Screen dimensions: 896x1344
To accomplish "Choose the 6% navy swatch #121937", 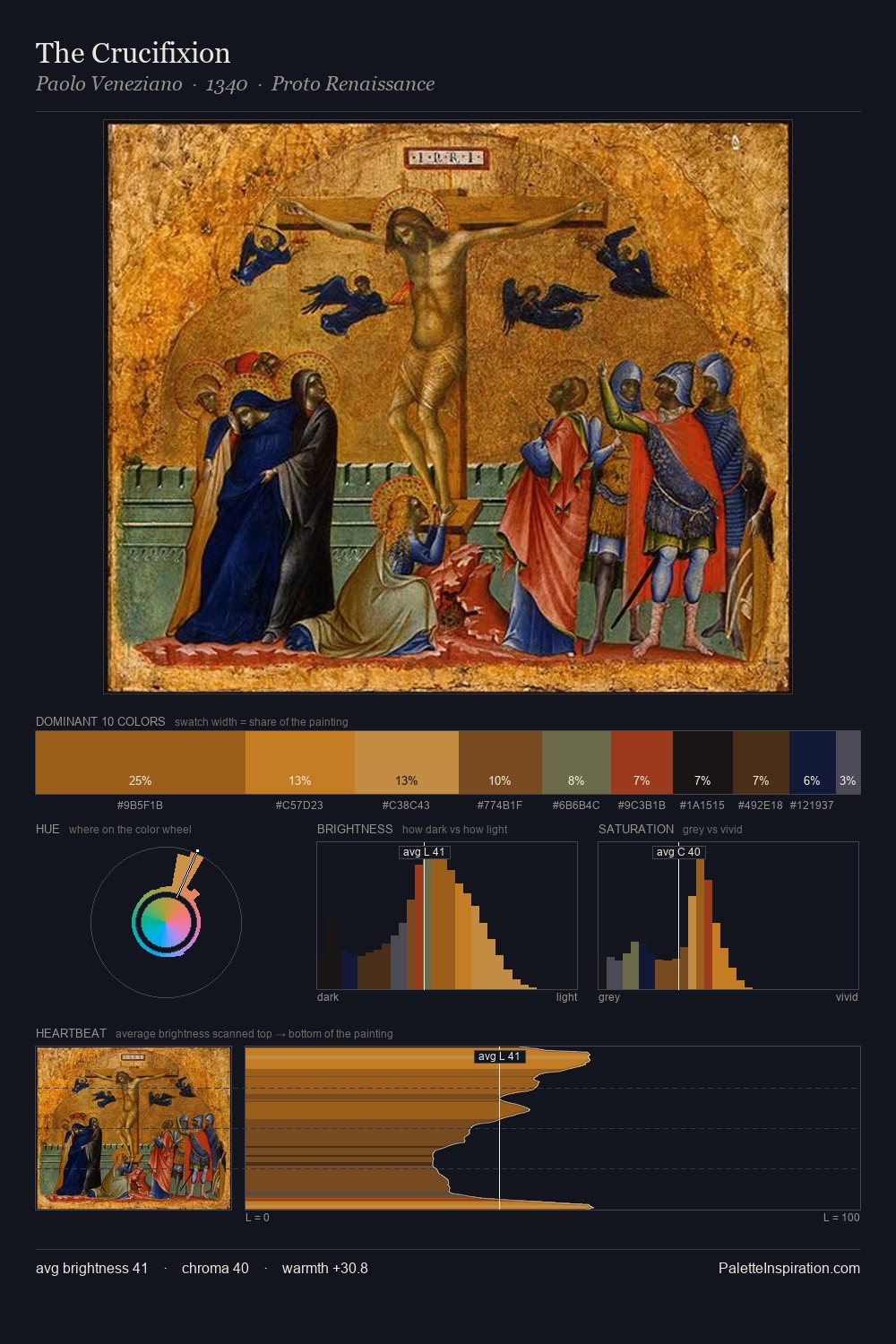I will 813,762.
